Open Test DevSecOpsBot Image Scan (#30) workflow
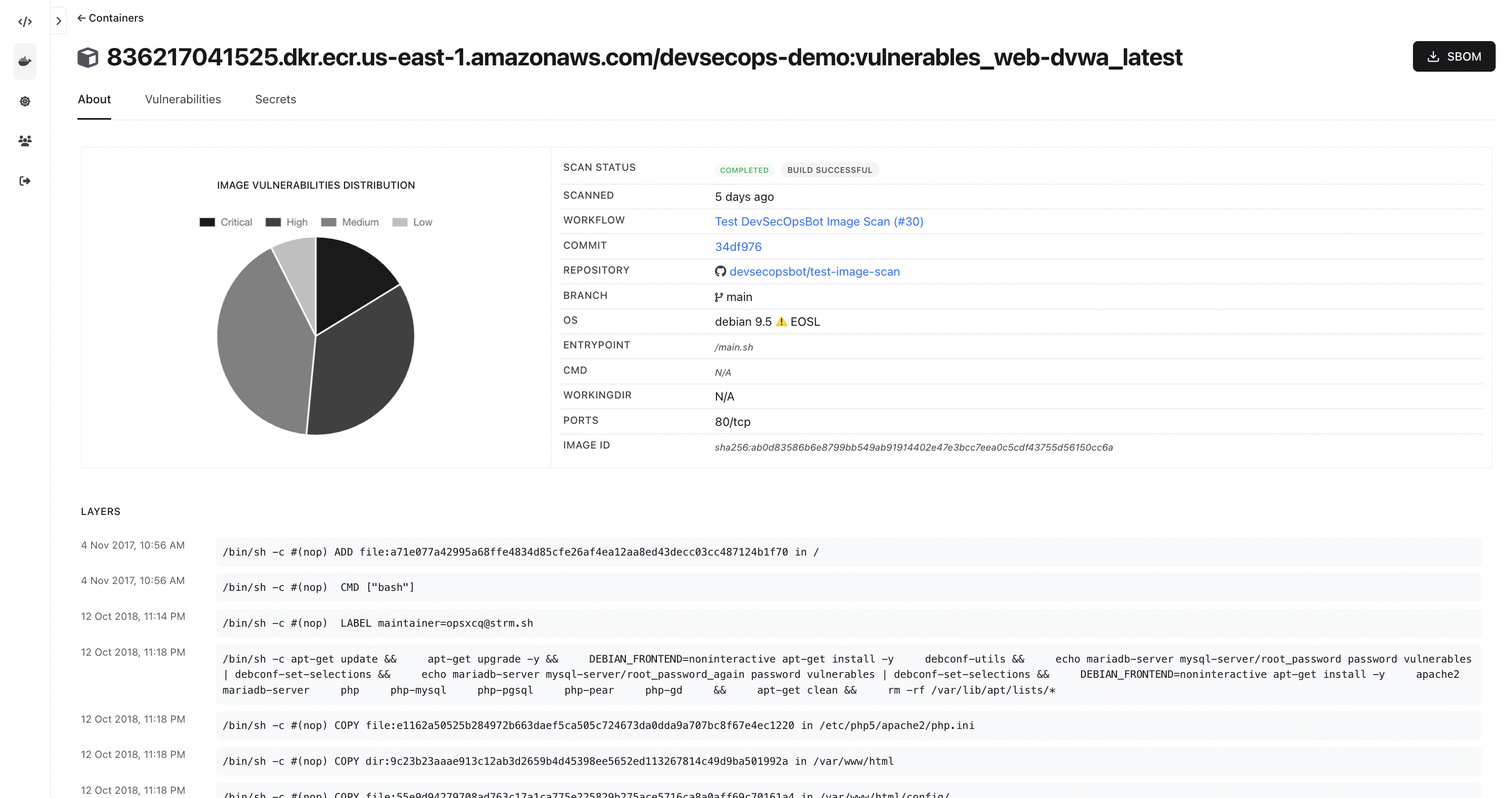Viewport: 1512px width, 798px height. tap(819, 221)
